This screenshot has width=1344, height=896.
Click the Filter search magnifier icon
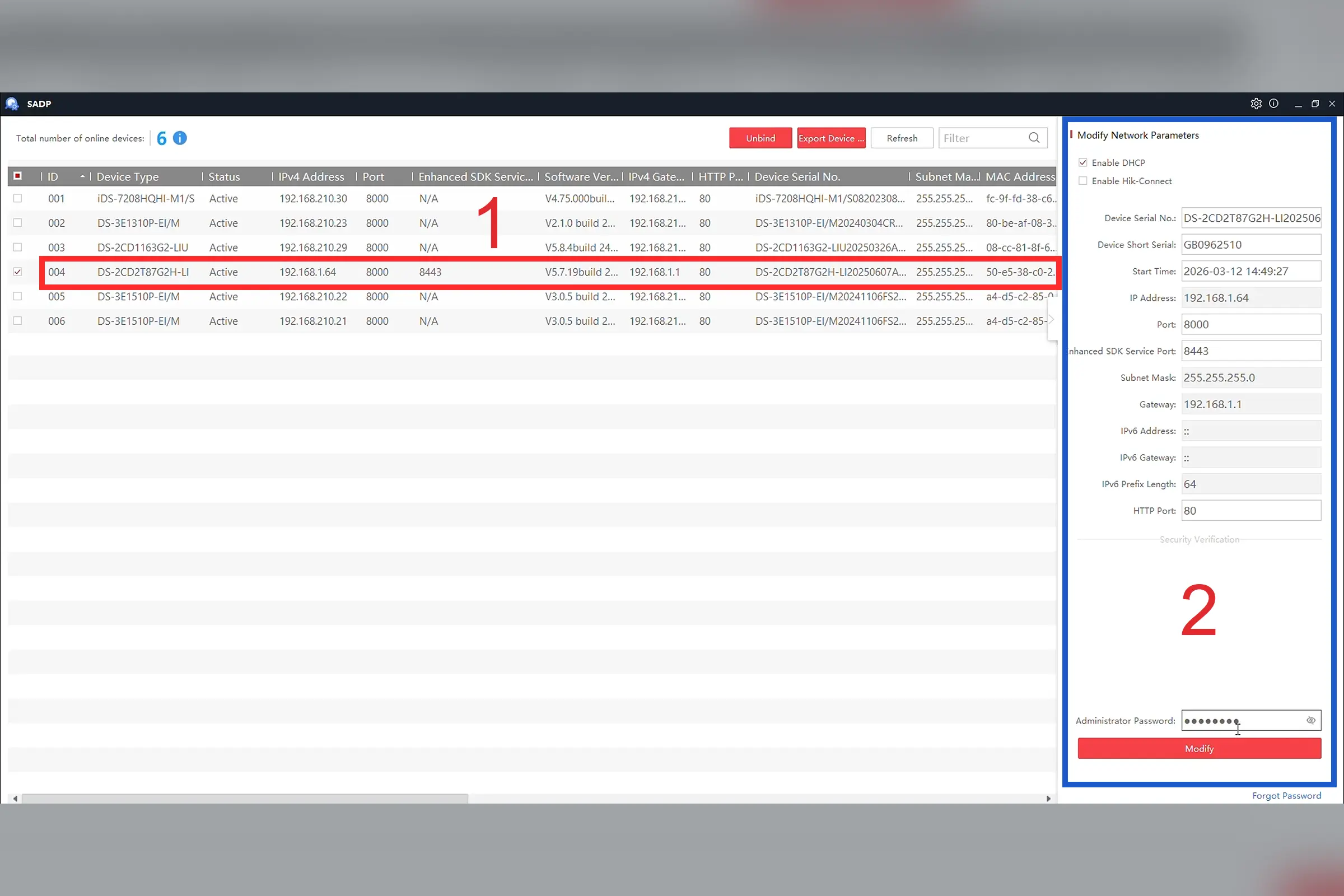1034,138
